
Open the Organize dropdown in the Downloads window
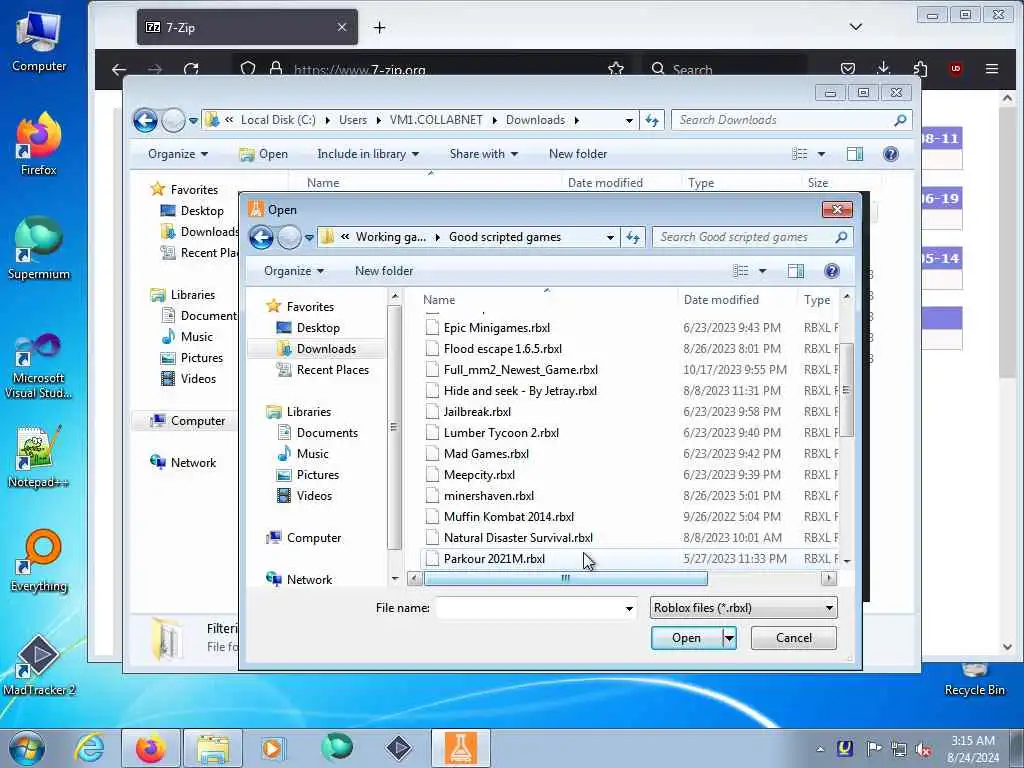pos(178,154)
